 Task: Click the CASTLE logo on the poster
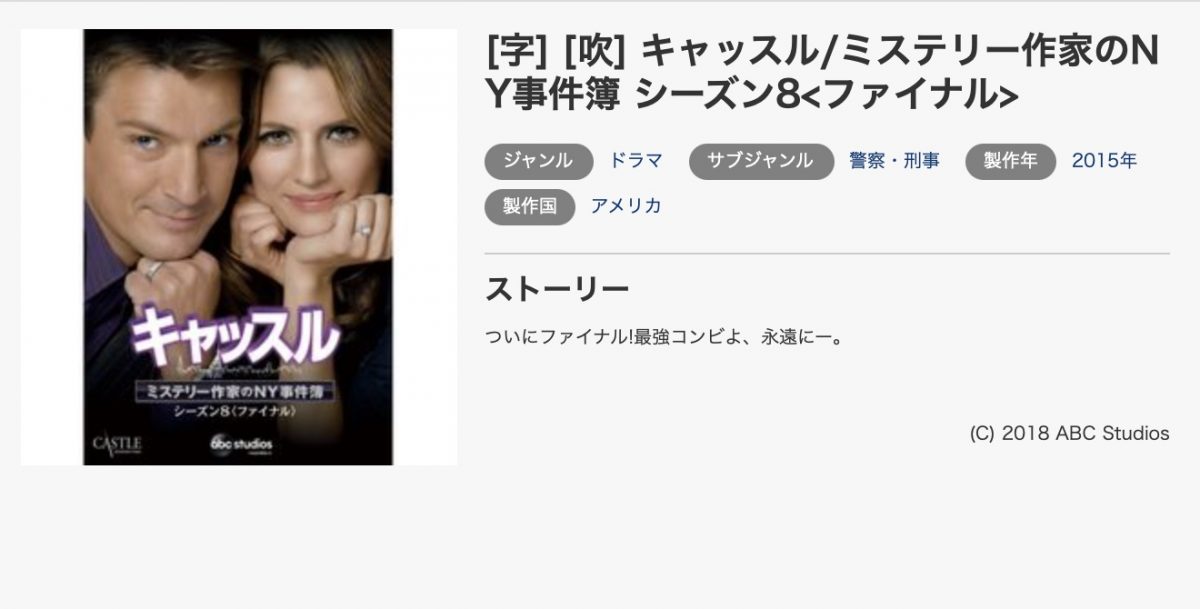pyautogui.click(x=117, y=443)
